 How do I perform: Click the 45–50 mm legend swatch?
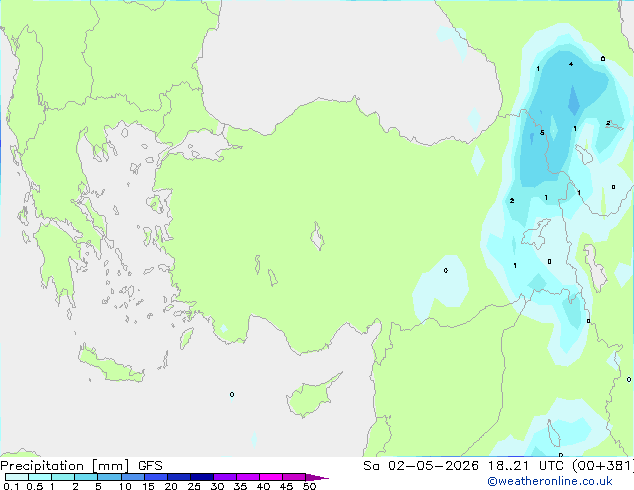coord(294,477)
